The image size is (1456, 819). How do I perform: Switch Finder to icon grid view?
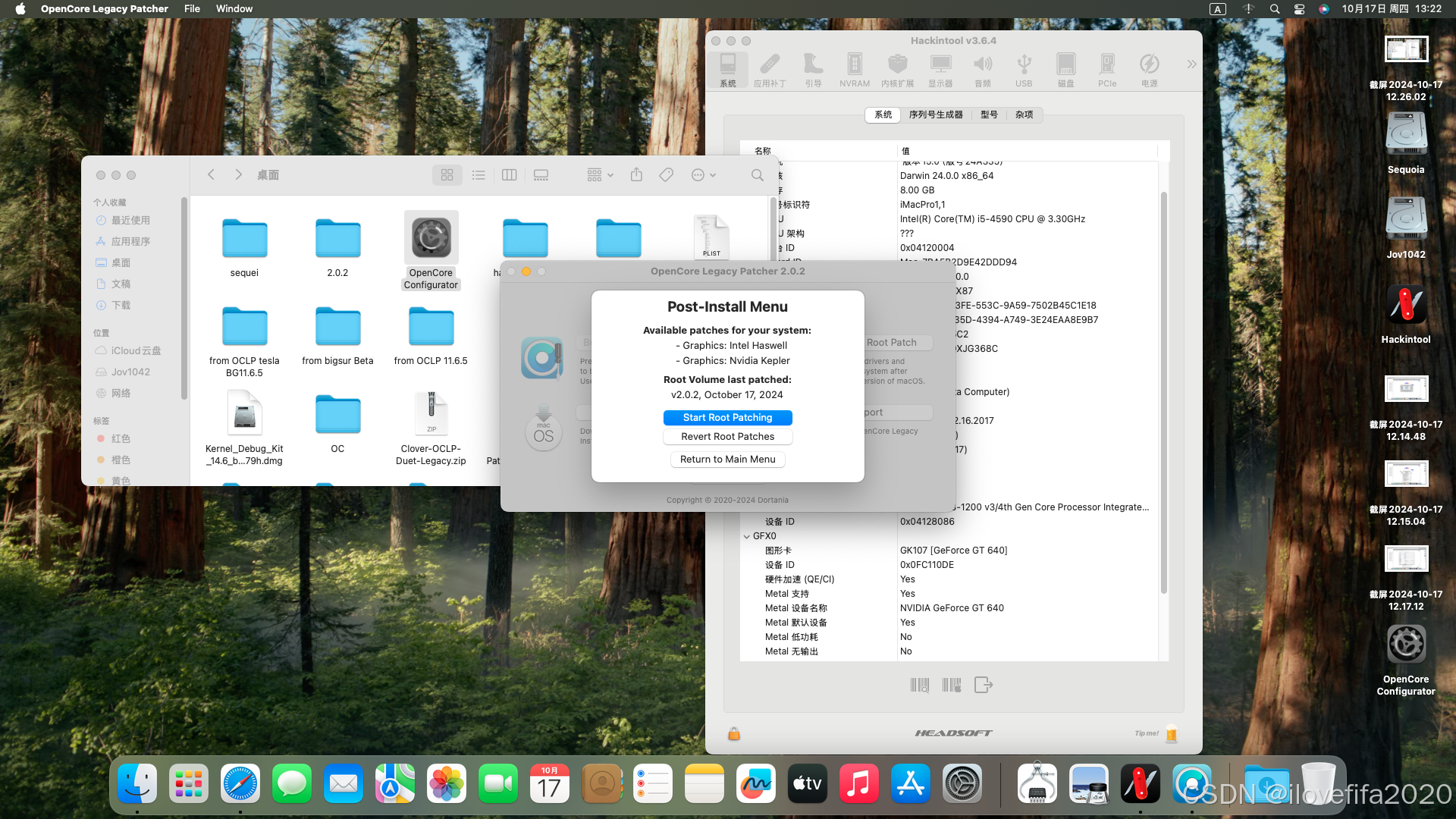click(x=447, y=175)
